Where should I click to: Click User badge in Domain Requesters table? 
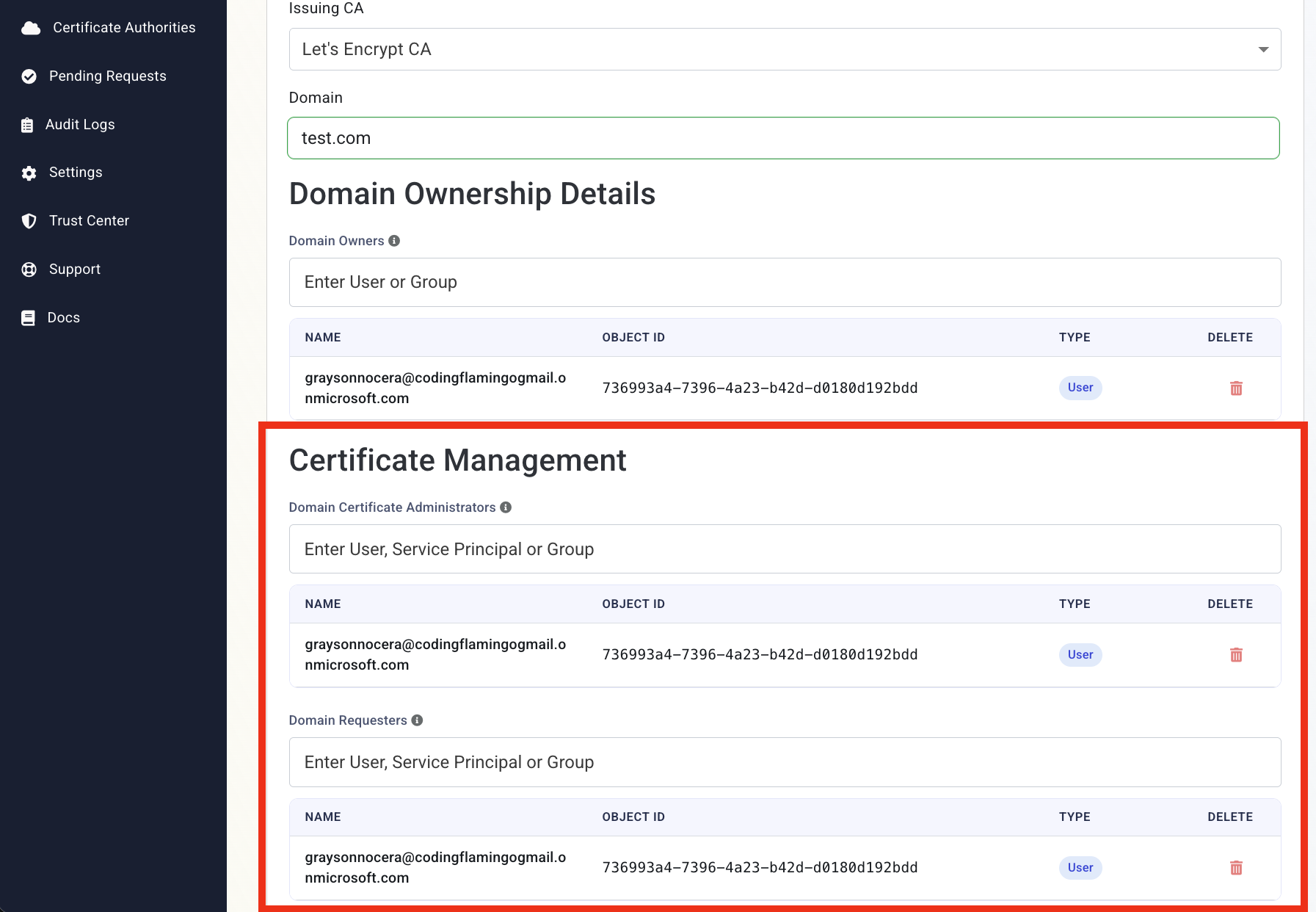click(x=1080, y=867)
